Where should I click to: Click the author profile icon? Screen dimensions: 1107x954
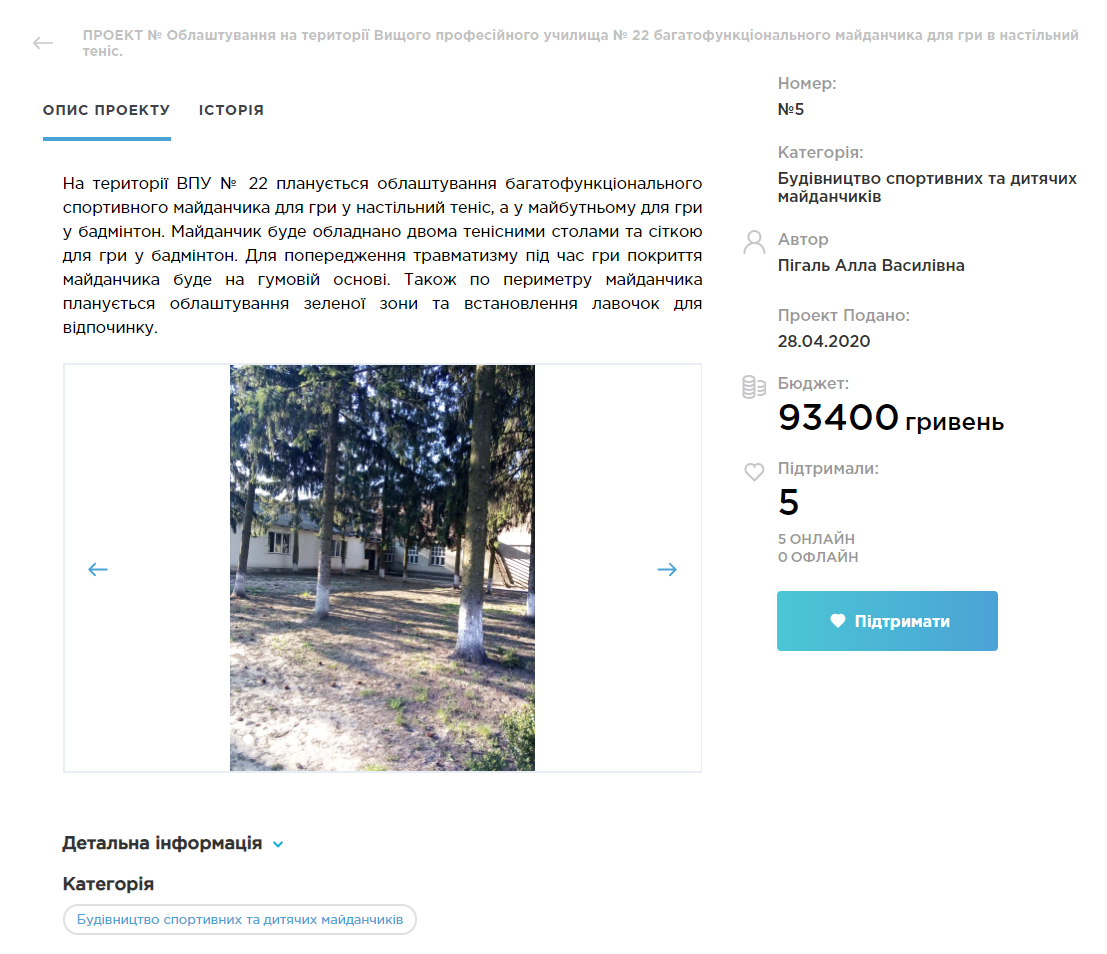754,242
